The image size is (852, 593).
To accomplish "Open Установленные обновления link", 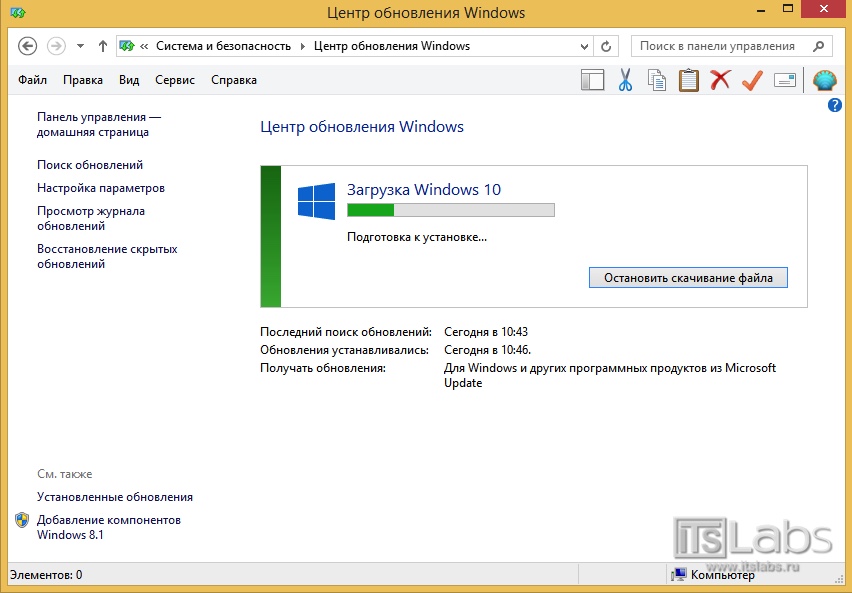I will tap(115, 497).
